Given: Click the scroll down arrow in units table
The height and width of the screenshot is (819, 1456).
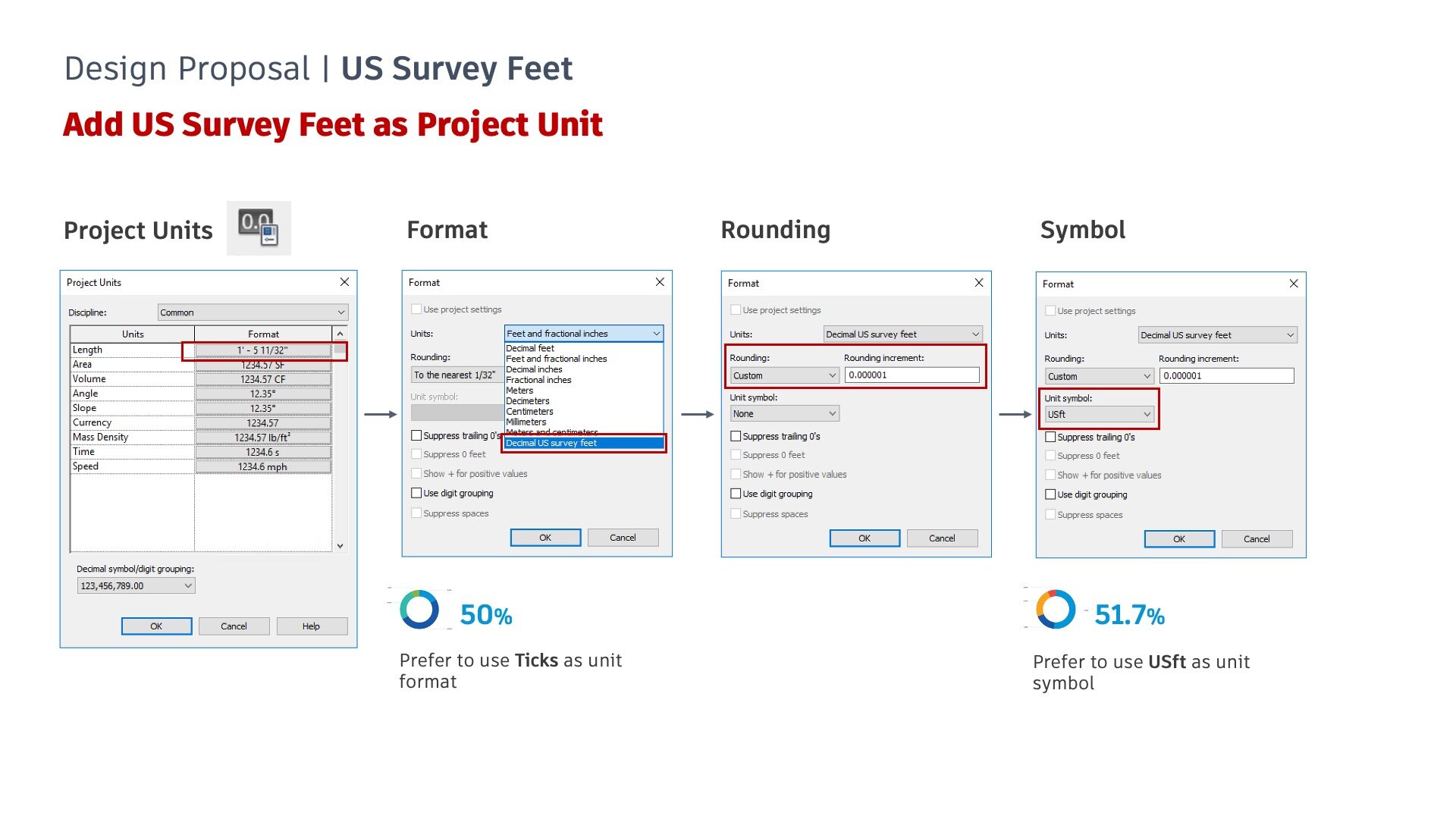Looking at the screenshot, I should point(340,545).
